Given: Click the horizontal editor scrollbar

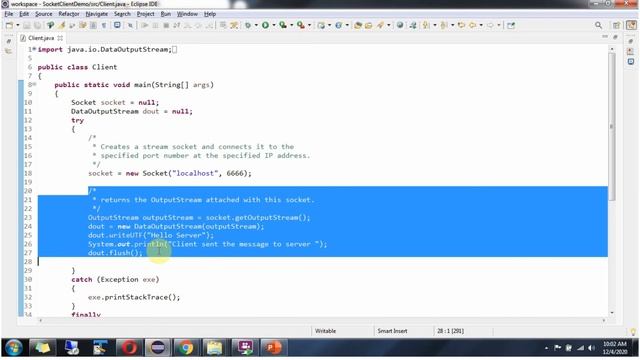Looking at the screenshot, I should point(322,320).
